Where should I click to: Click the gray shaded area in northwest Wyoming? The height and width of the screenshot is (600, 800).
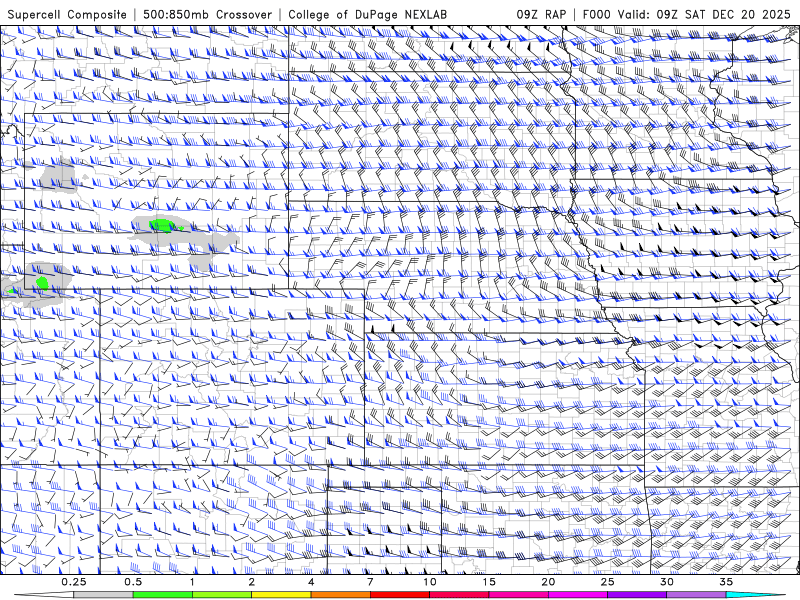(x=58, y=179)
